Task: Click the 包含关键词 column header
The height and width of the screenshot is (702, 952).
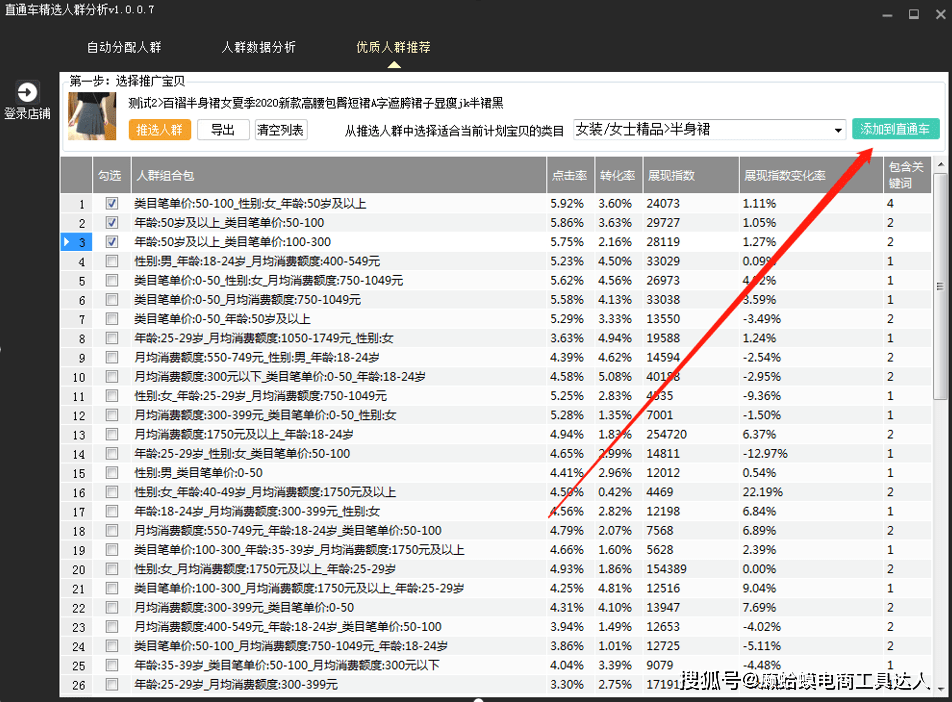Action: 906,176
